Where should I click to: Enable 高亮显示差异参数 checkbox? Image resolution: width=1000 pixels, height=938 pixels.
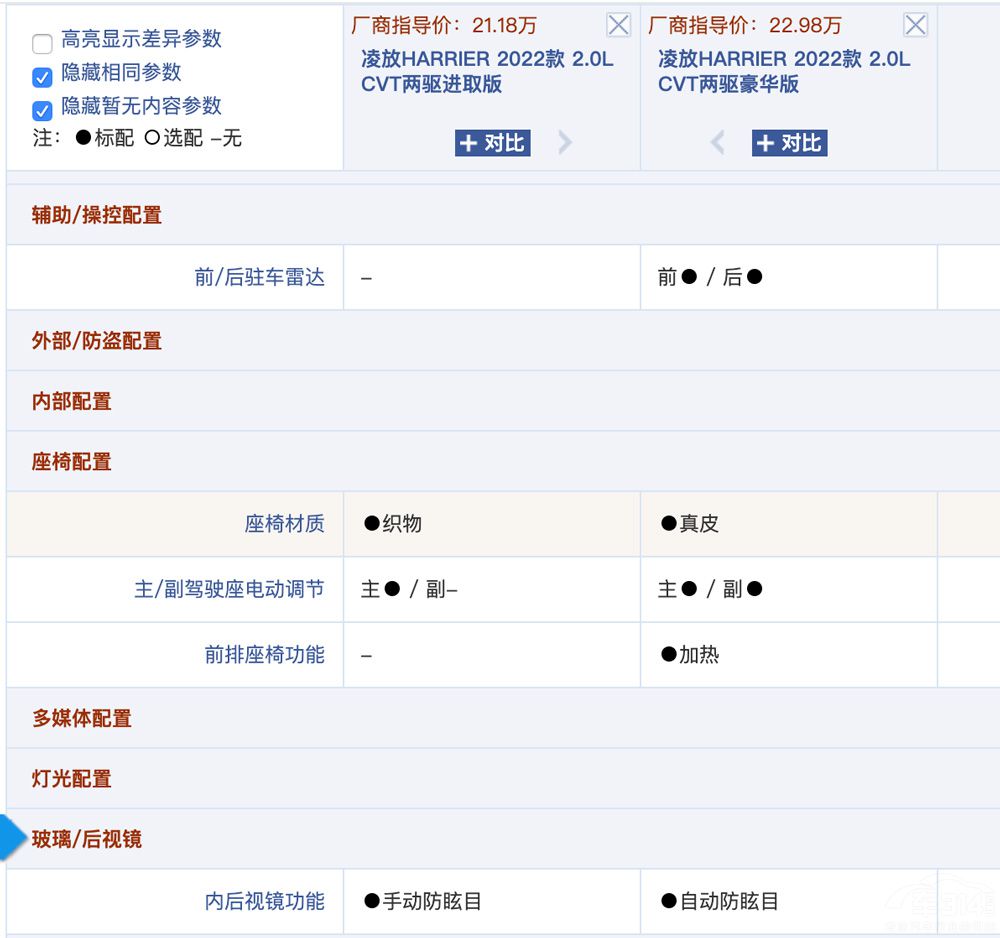pos(42,43)
